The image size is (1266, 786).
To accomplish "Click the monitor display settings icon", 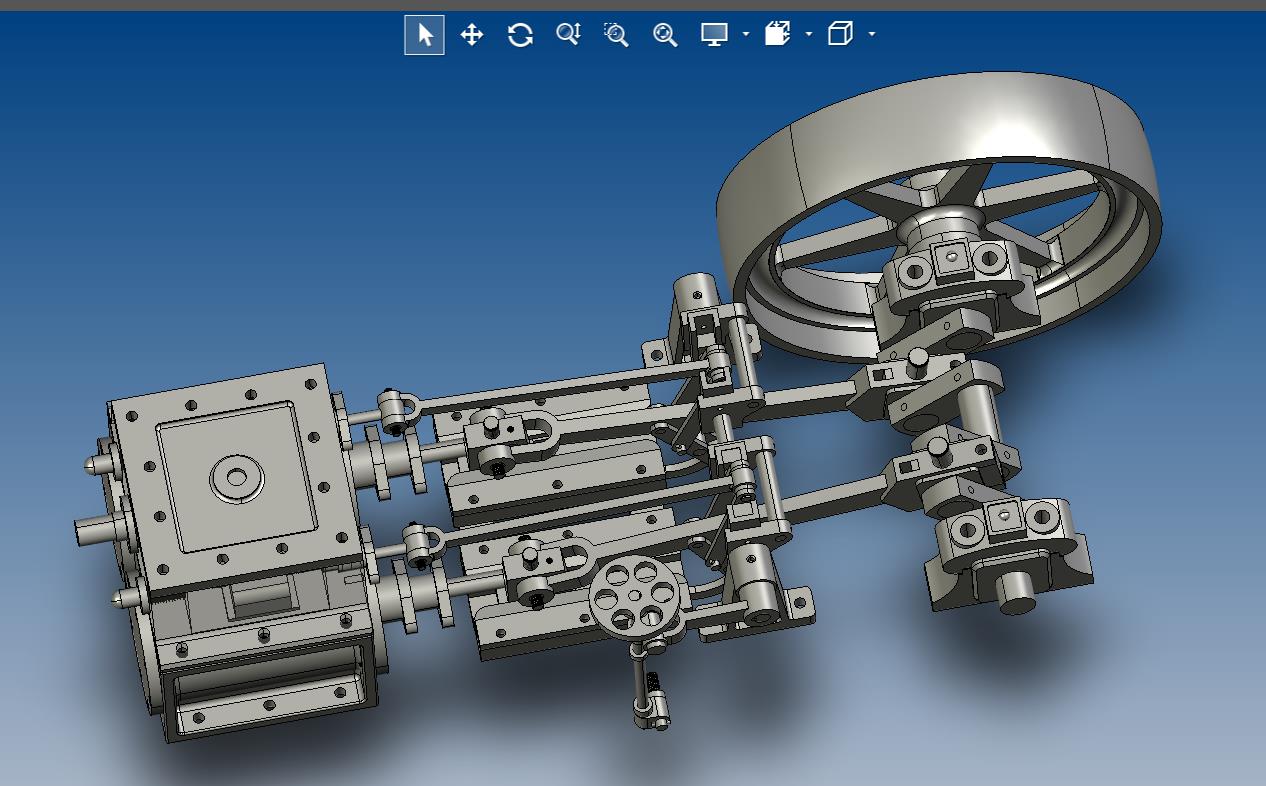I will pyautogui.click(x=714, y=35).
